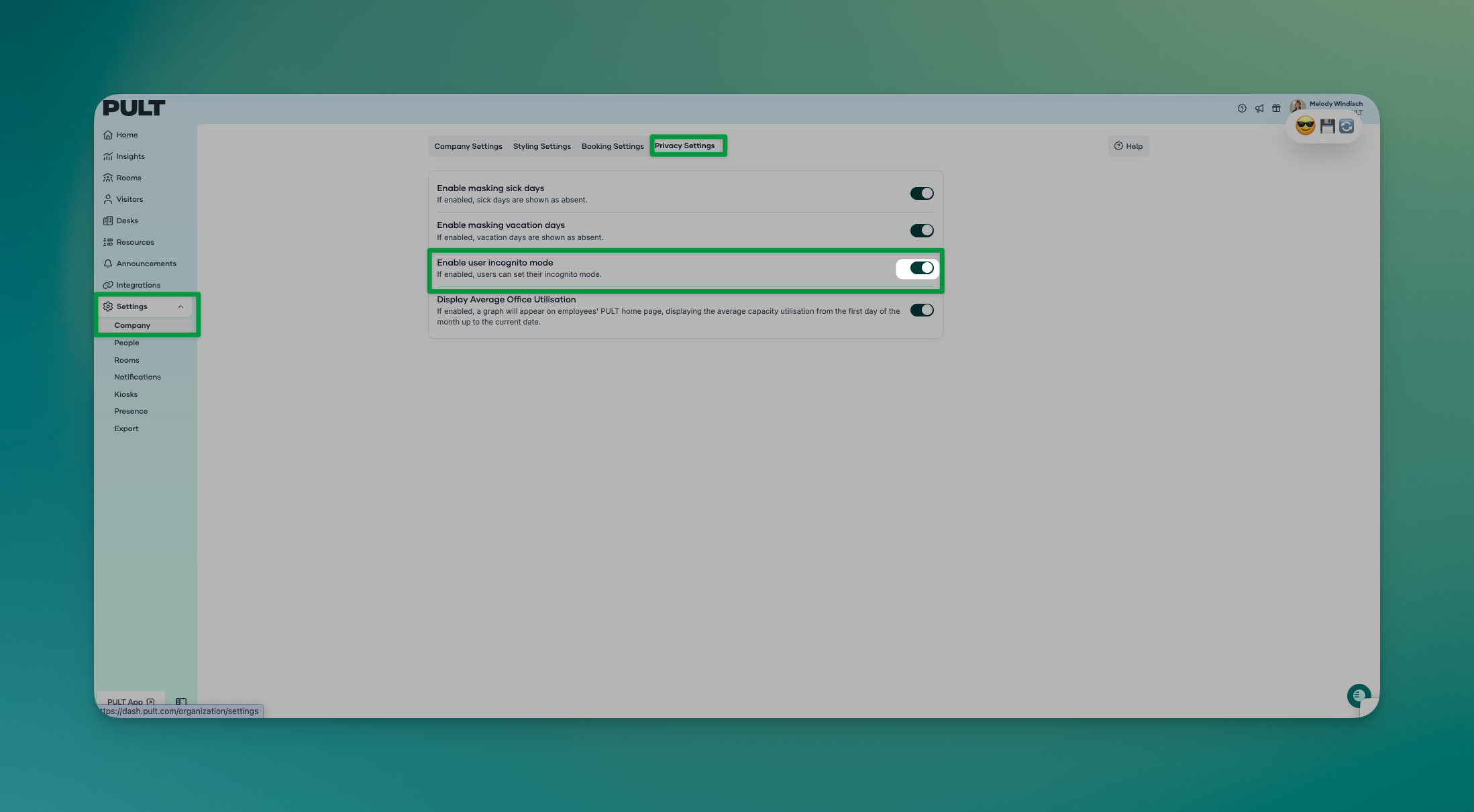Toggle Enable masking vacation days switch
The width and height of the screenshot is (1474, 812).
click(x=921, y=231)
